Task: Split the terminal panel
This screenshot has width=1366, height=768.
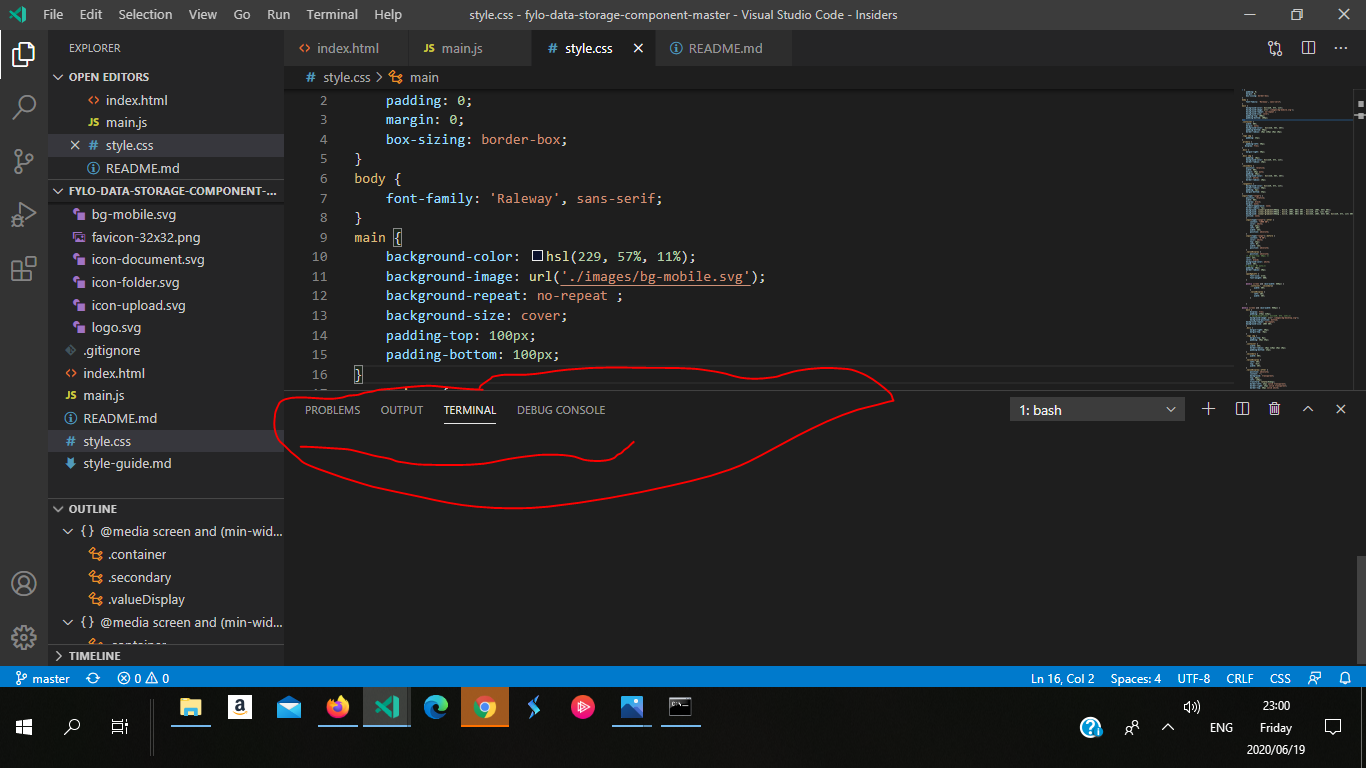Action: tap(1241, 409)
